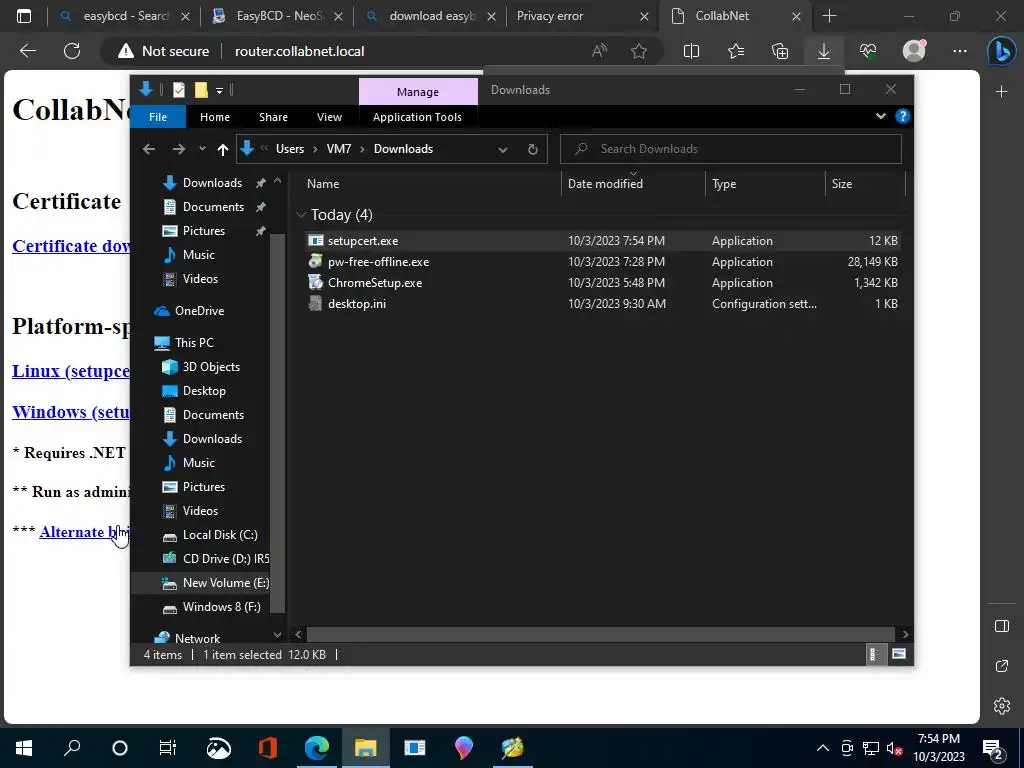This screenshot has width=1024, height=768.
Task: Switch to Privacy error browser tab
Action: (x=550, y=16)
